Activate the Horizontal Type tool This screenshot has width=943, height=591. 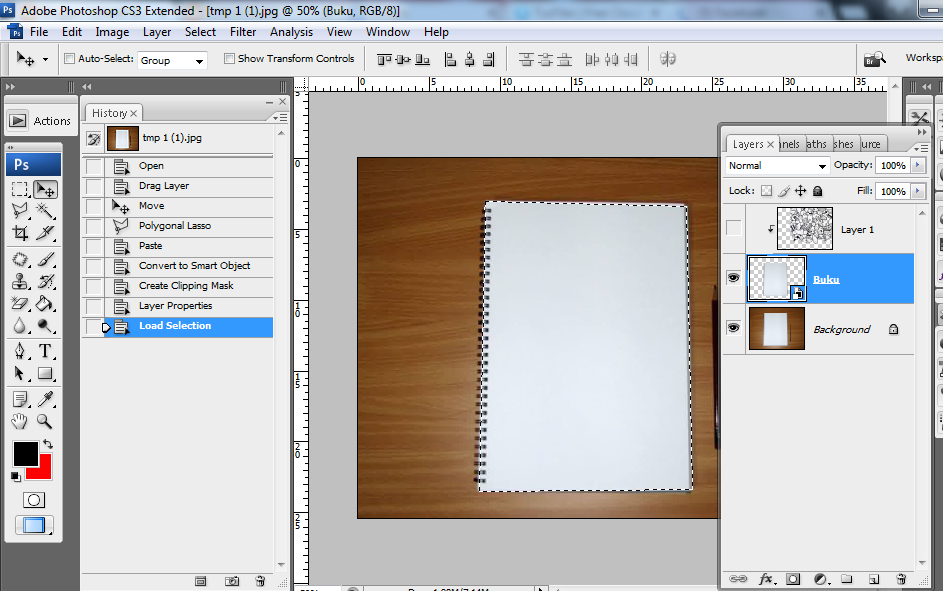click(x=45, y=351)
